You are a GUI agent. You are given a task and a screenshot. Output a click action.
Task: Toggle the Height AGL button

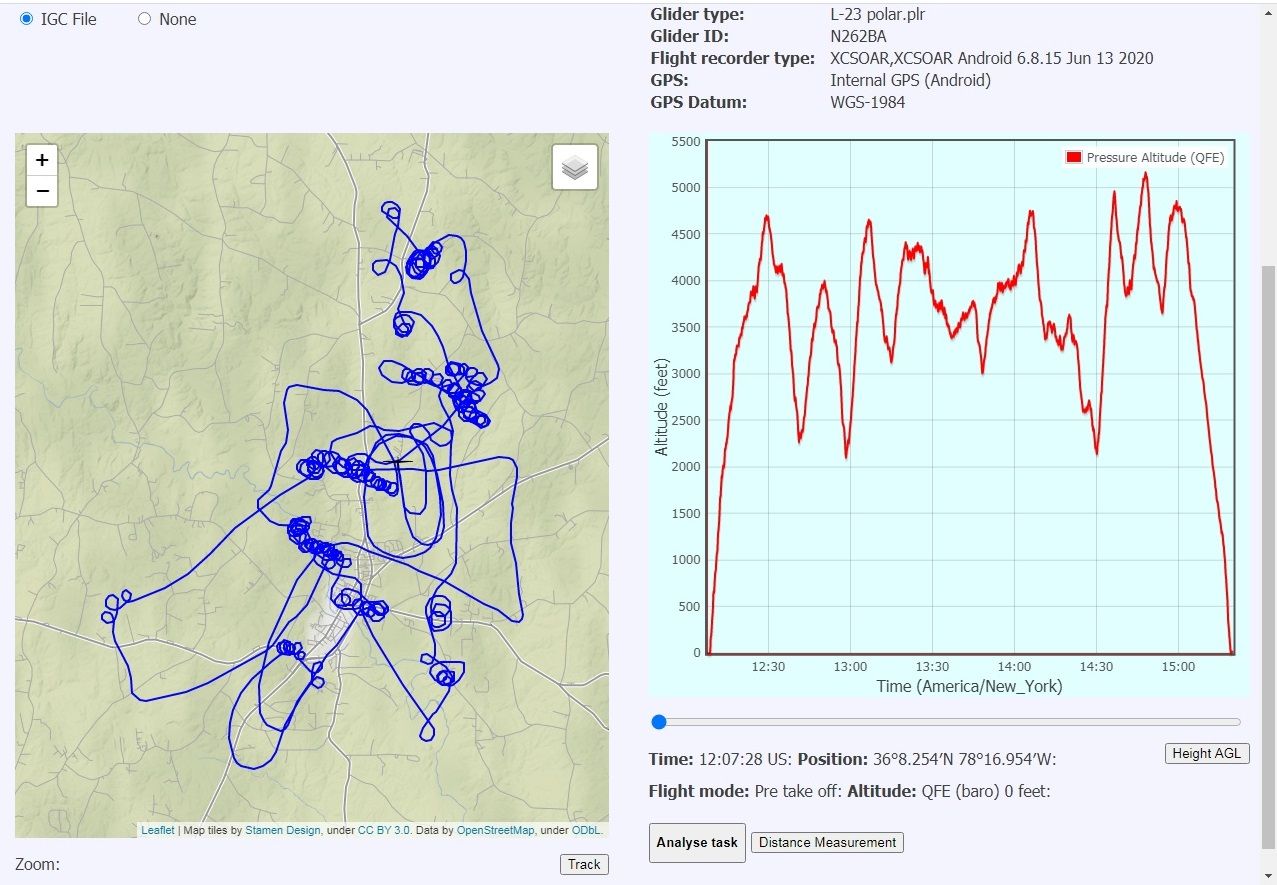click(1207, 753)
